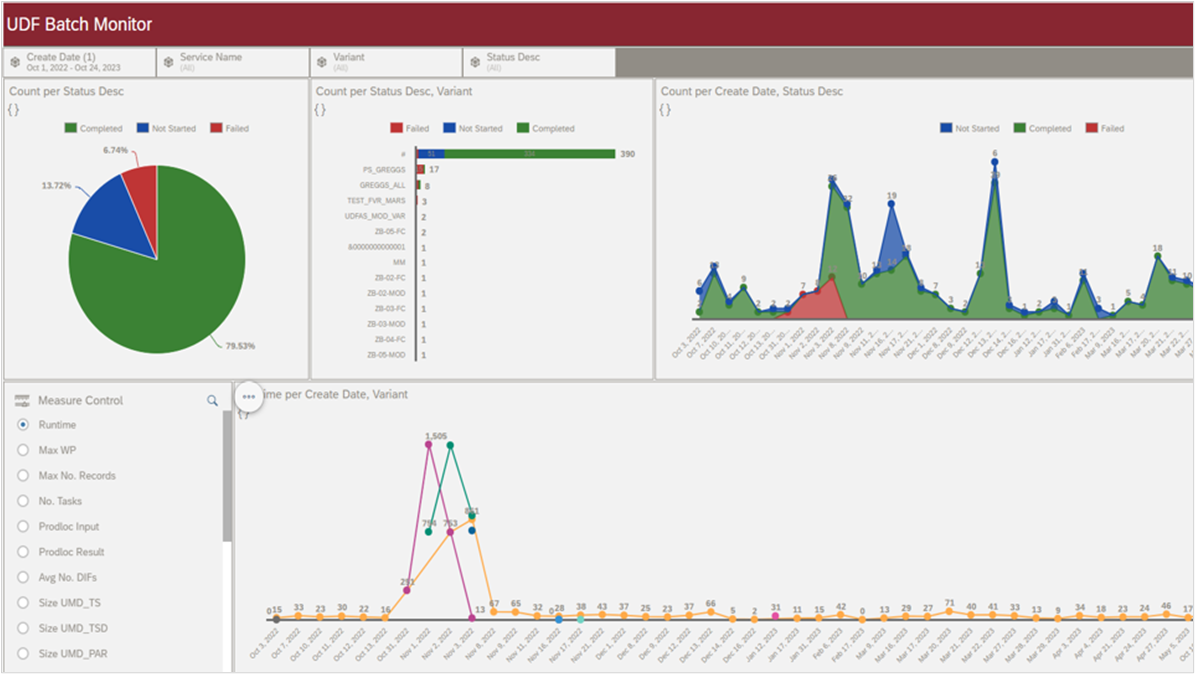Click the red Failed swatch in bar chart legend
This screenshot has width=1195, height=674.
click(x=397, y=129)
